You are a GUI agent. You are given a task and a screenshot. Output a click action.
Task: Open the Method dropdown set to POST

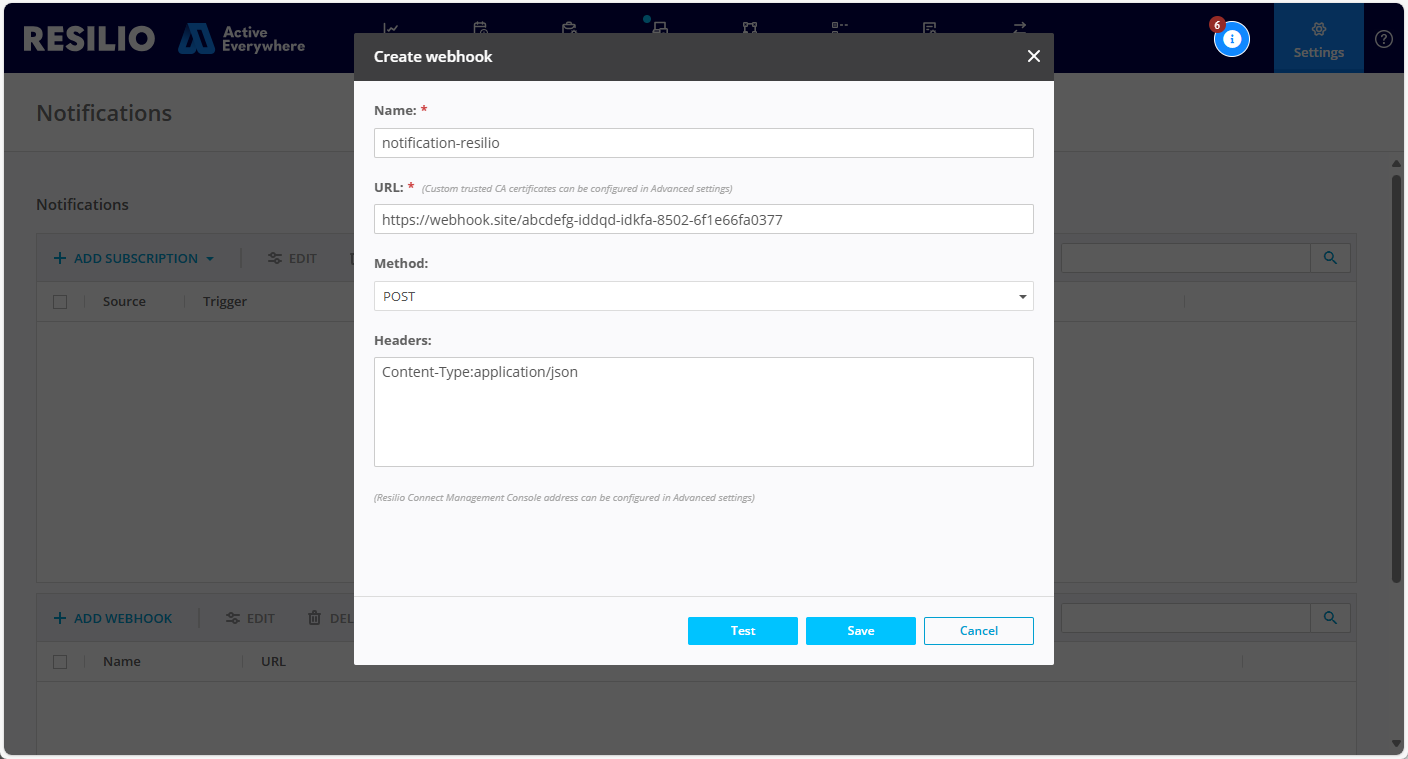coord(703,296)
